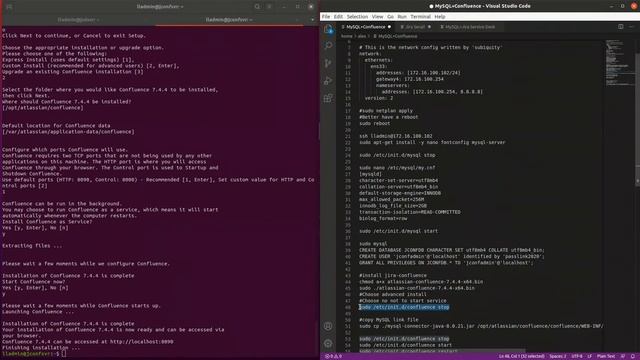Image resolution: width=640 pixels, height=360 pixels.
Task: Open the Go menu
Action: pyautogui.click(x=391, y=17)
